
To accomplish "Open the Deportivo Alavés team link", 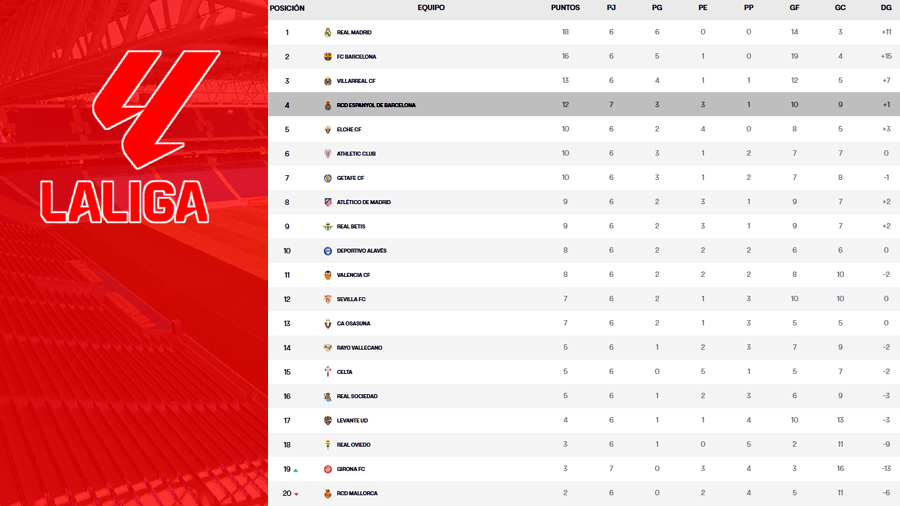I will (x=361, y=251).
